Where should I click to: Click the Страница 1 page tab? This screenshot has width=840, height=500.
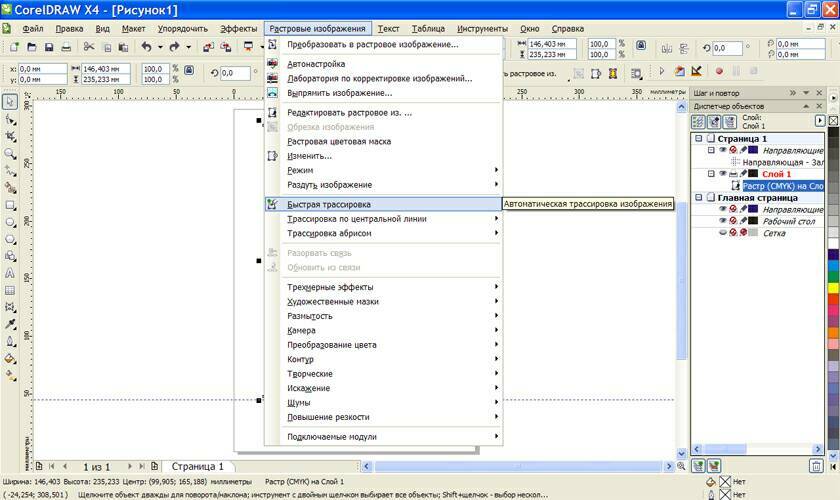(200, 466)
